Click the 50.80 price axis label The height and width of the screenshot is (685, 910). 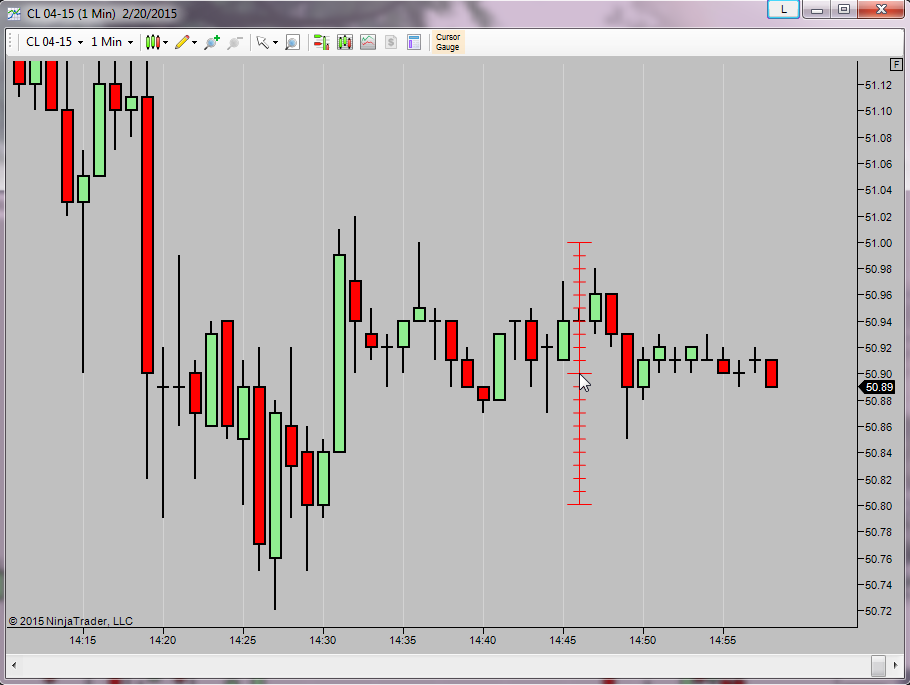[x=878, y=506]
